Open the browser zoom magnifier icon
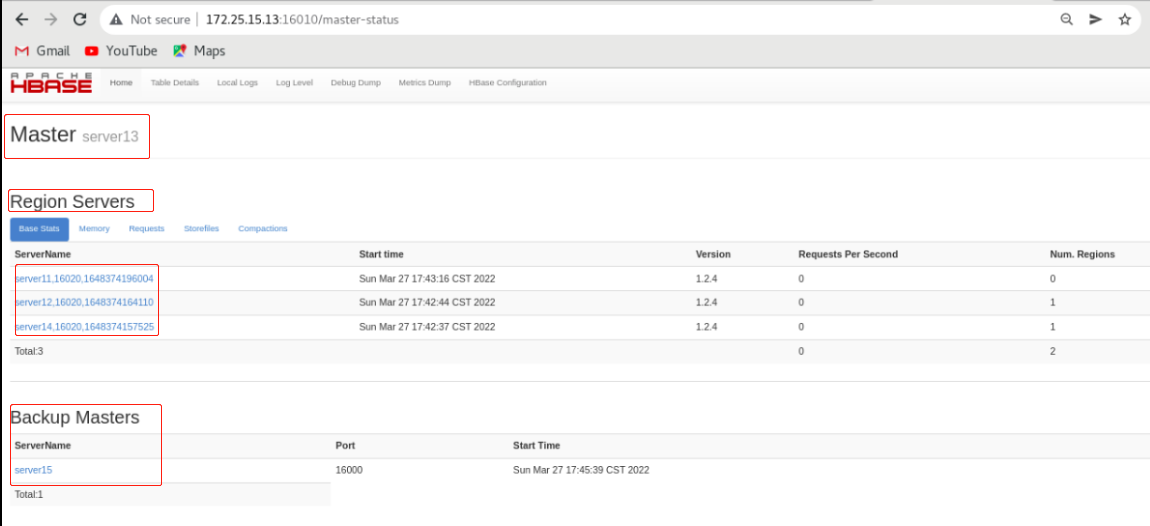 (x=1067, y=20)
